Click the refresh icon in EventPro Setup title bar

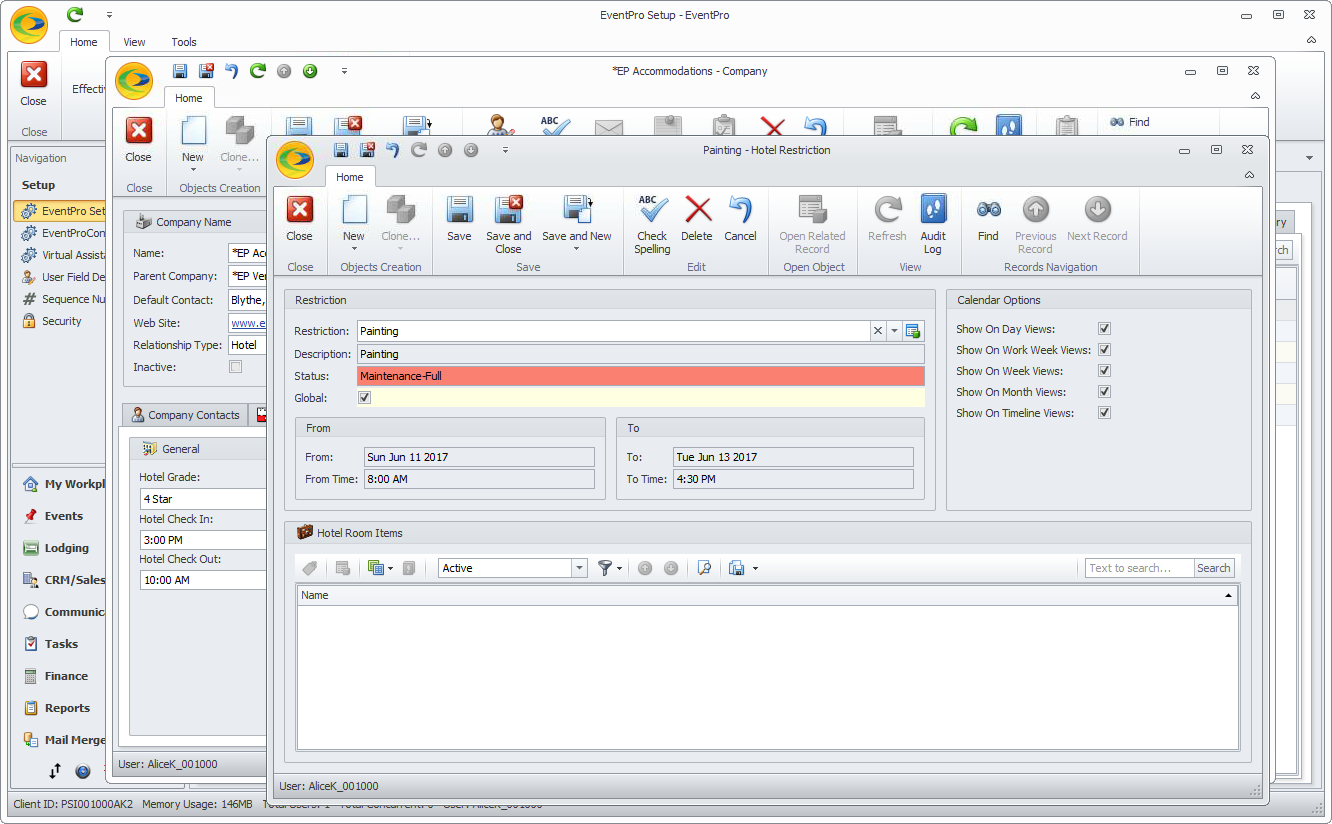[x=75, y=15]
